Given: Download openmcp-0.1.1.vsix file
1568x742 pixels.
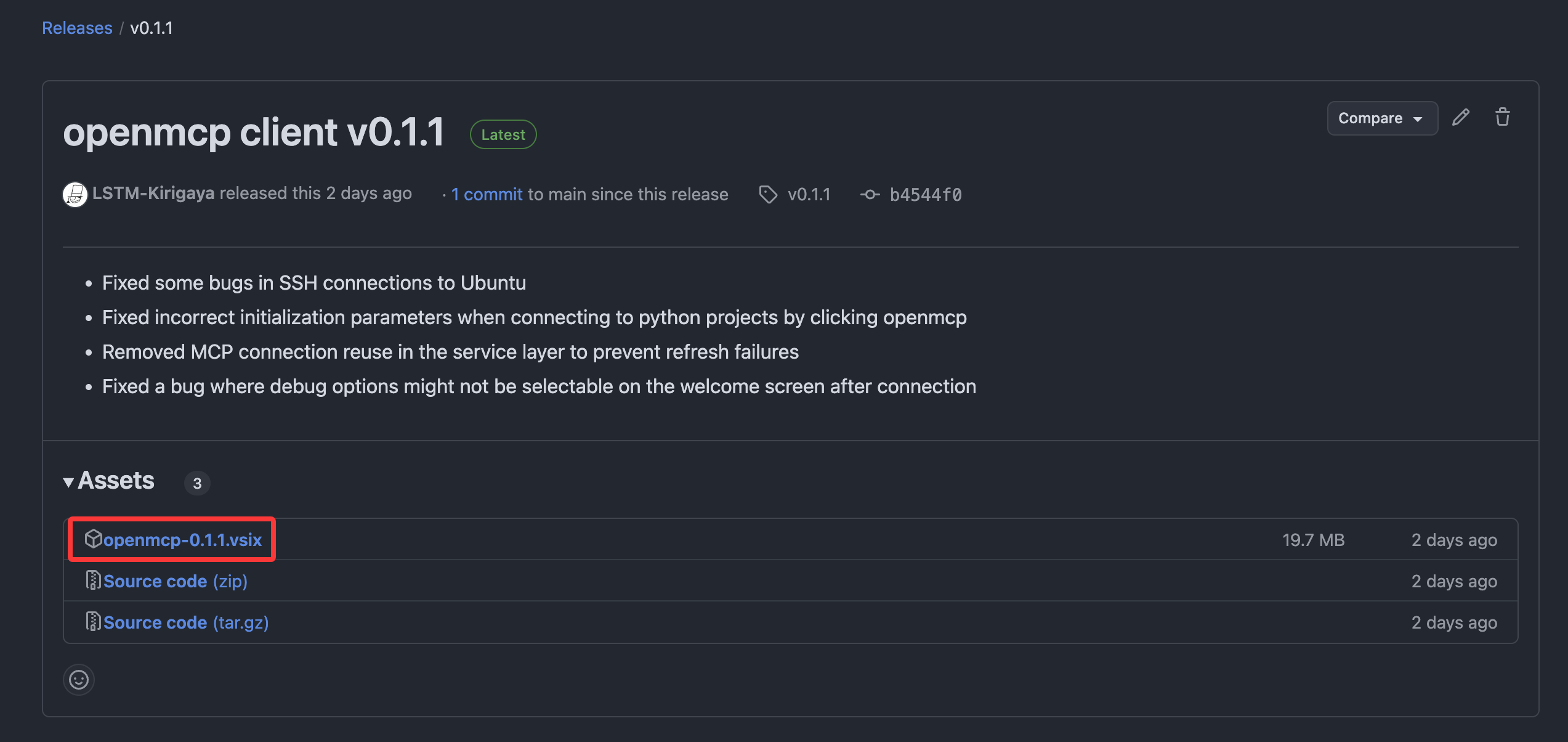Looking at the screenshot, I should 182,540.
